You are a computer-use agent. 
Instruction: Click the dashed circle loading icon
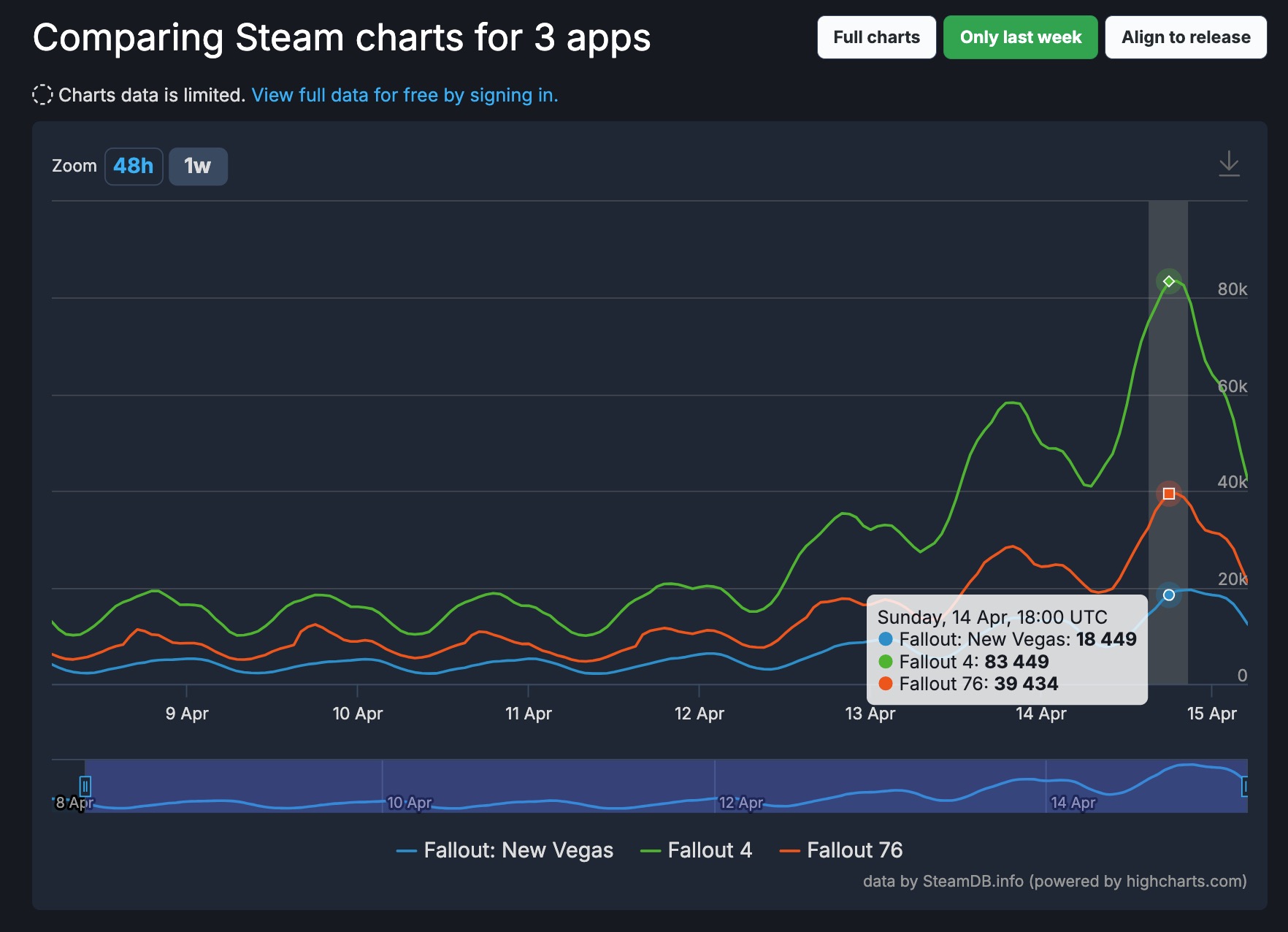coord(42,95)
